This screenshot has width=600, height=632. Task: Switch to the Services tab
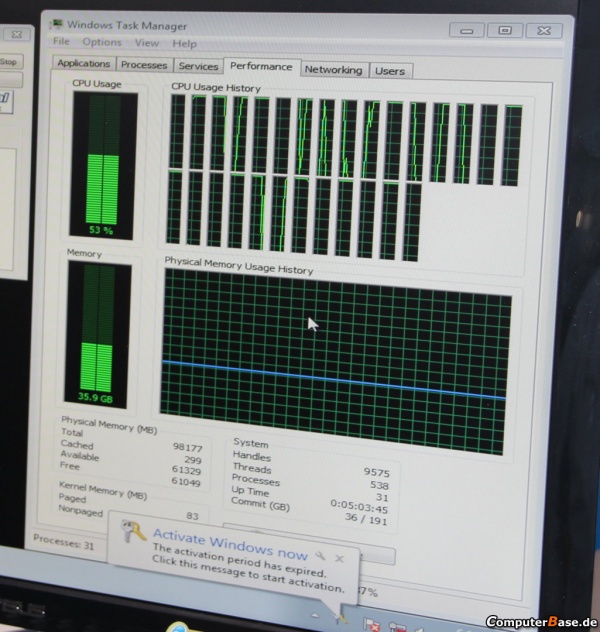(198, 66)
